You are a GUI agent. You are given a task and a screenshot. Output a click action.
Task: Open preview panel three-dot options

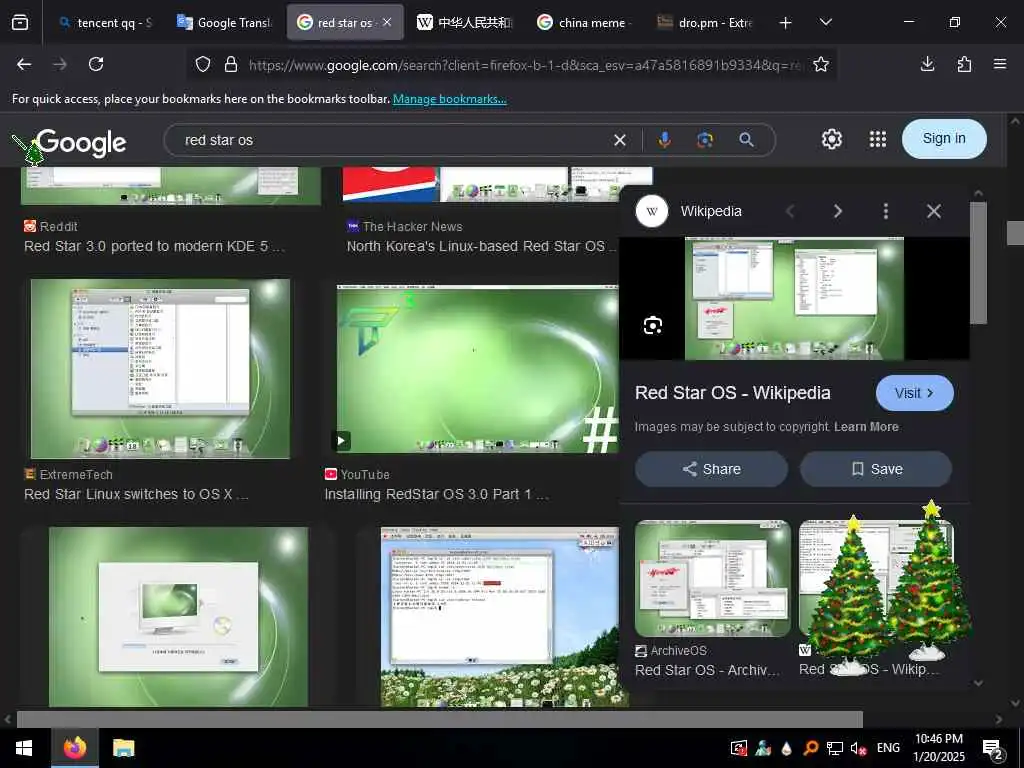886,211
